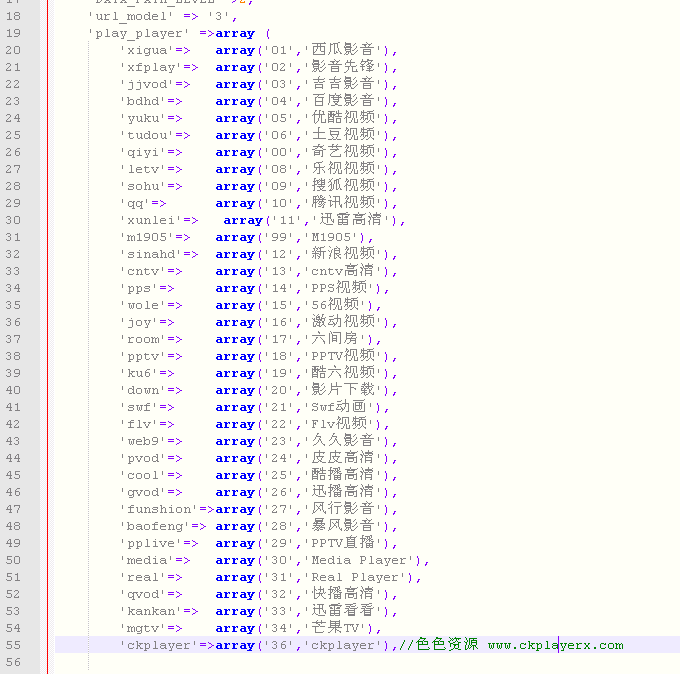Click the 'media' key string
Image resolution: width=680 pixels, height=674 pixels.
click(147, 560)
